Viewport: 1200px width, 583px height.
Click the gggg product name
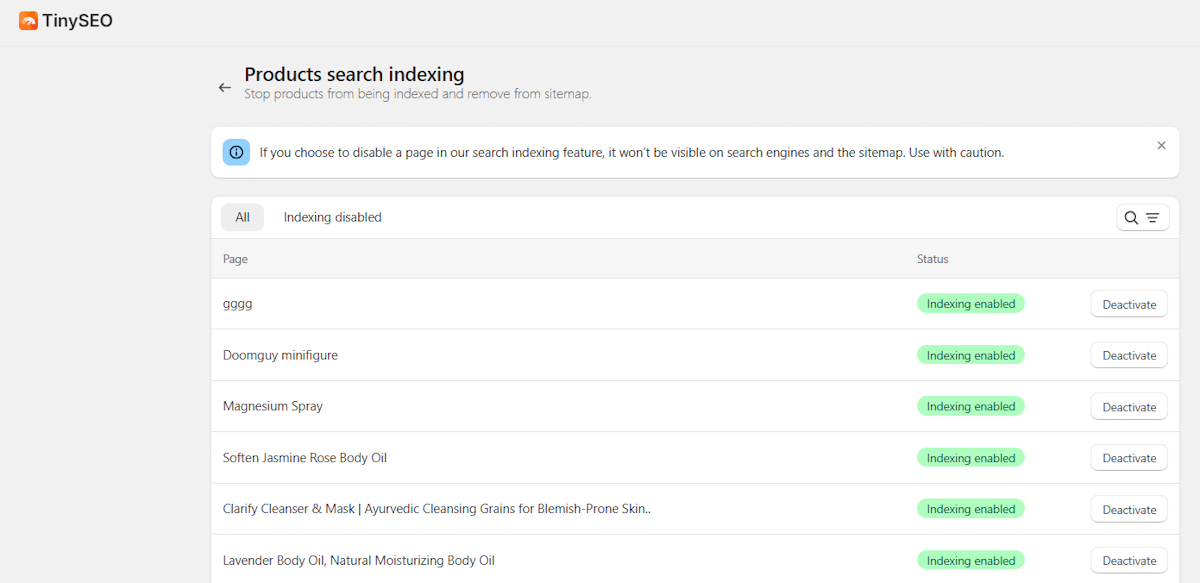238,304
